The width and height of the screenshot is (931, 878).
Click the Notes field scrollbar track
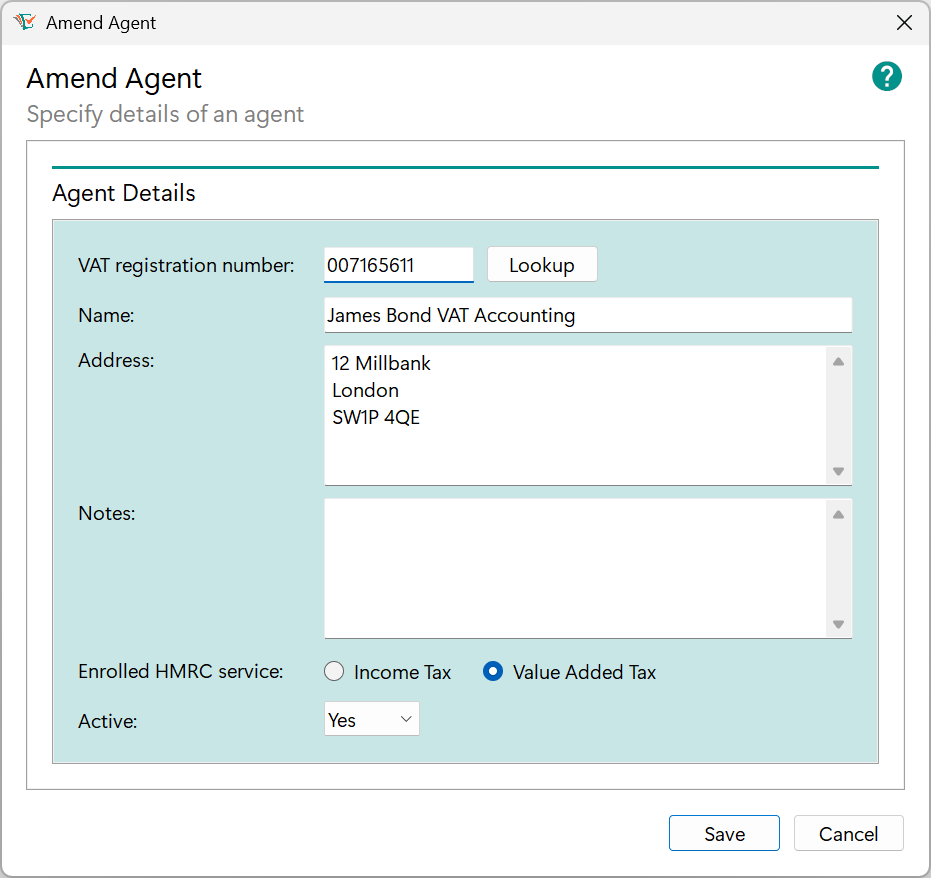[x=839, y=568]
